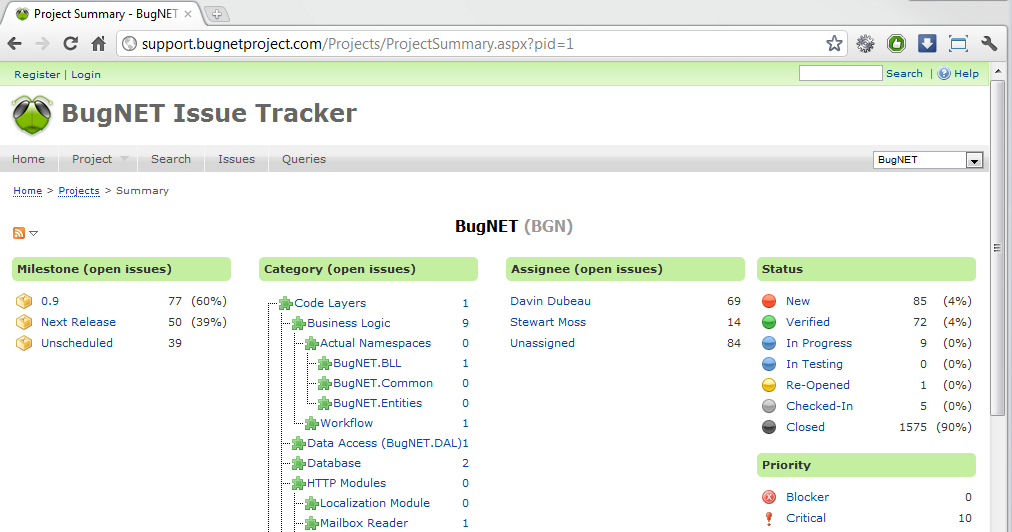Open the Database category
1012x532 pixels.
pos(334,463)
